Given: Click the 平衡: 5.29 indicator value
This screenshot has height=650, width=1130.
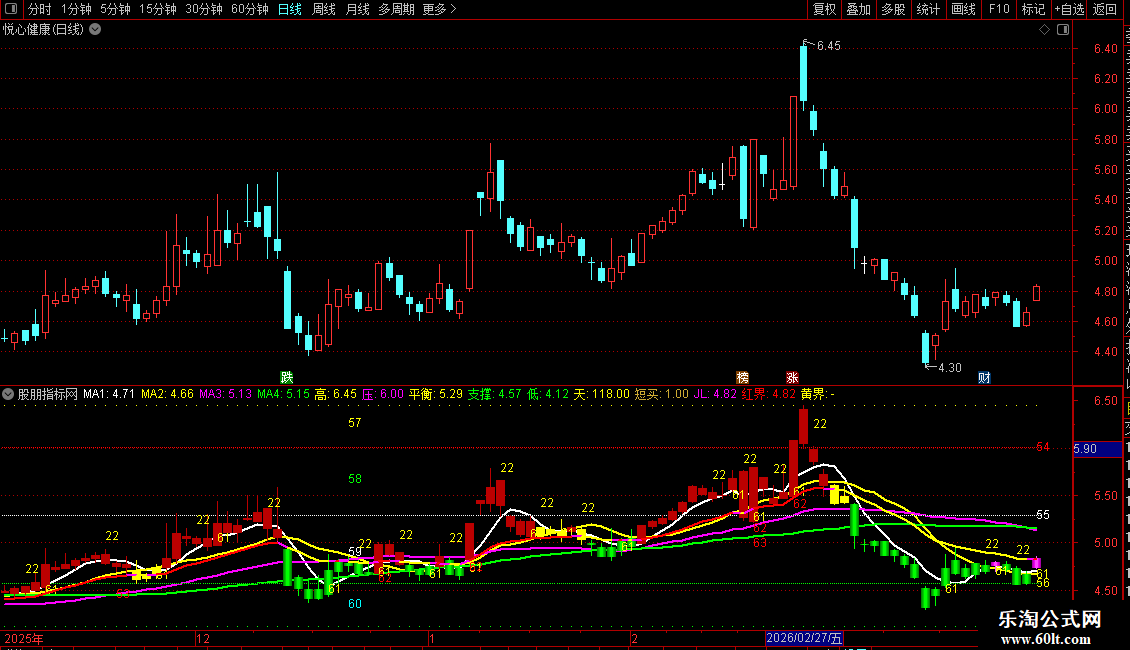Looking at the screenshot, I should click(436, 394).
